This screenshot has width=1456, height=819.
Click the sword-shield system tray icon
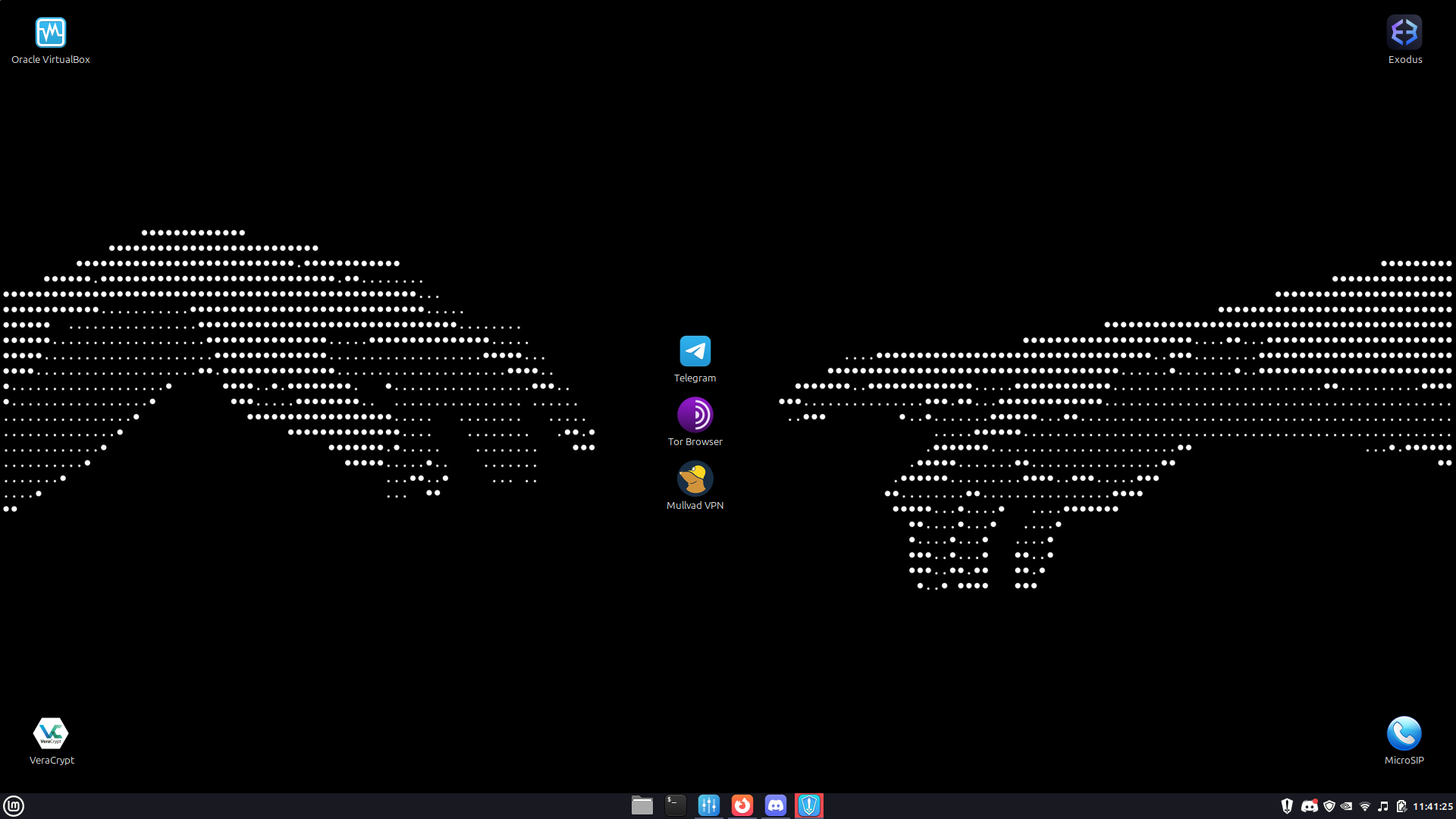click(x=1287, y=806)
